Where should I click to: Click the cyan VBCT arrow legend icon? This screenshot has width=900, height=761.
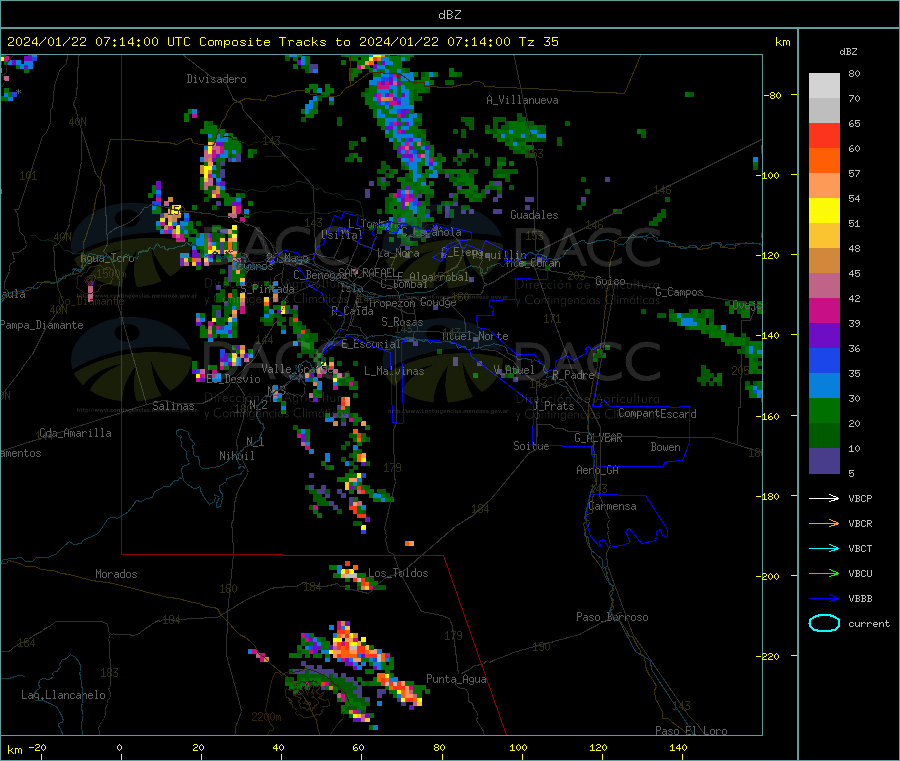coord(824,549)
